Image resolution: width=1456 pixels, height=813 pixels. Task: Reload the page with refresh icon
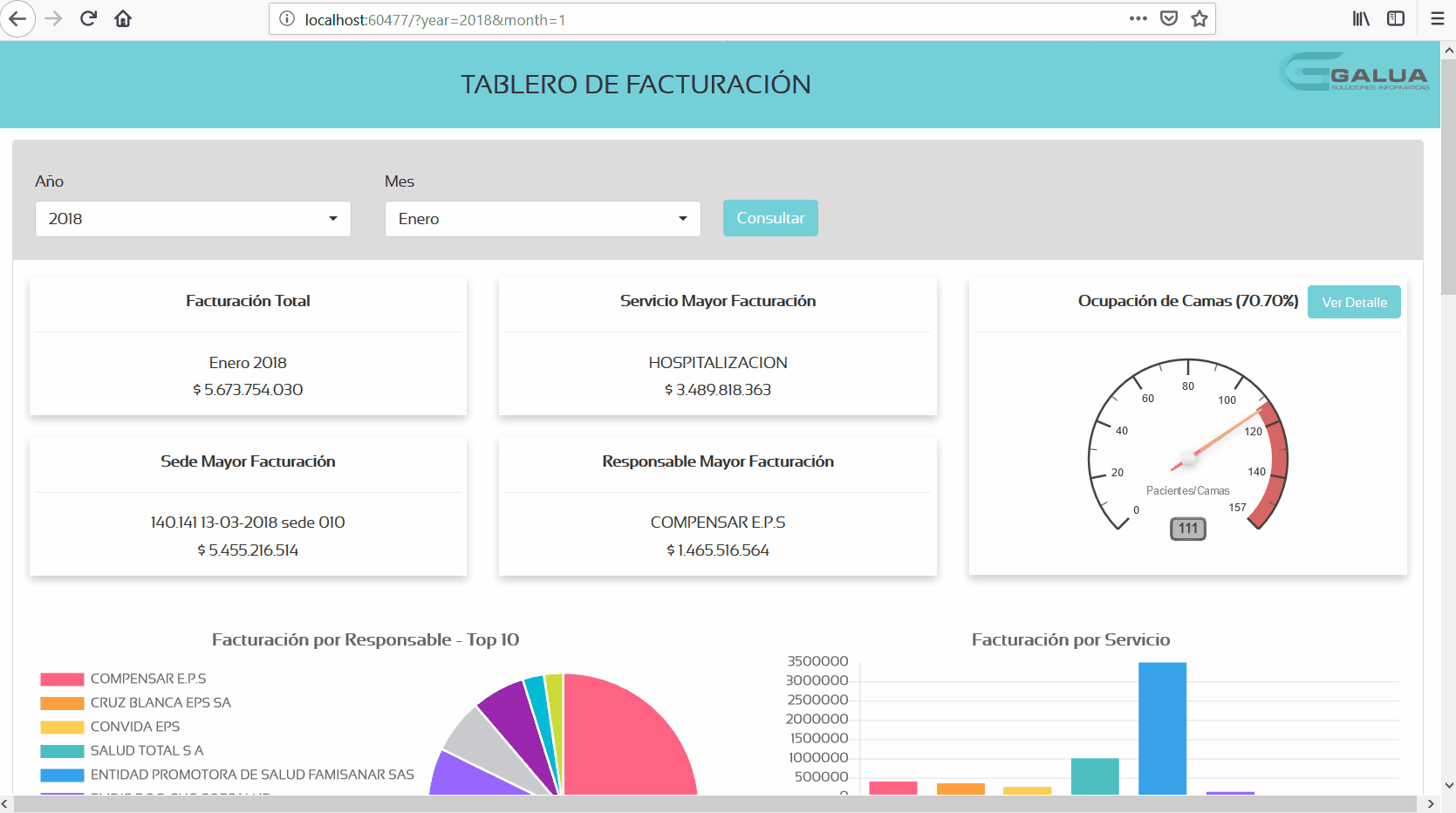[88, 19]
